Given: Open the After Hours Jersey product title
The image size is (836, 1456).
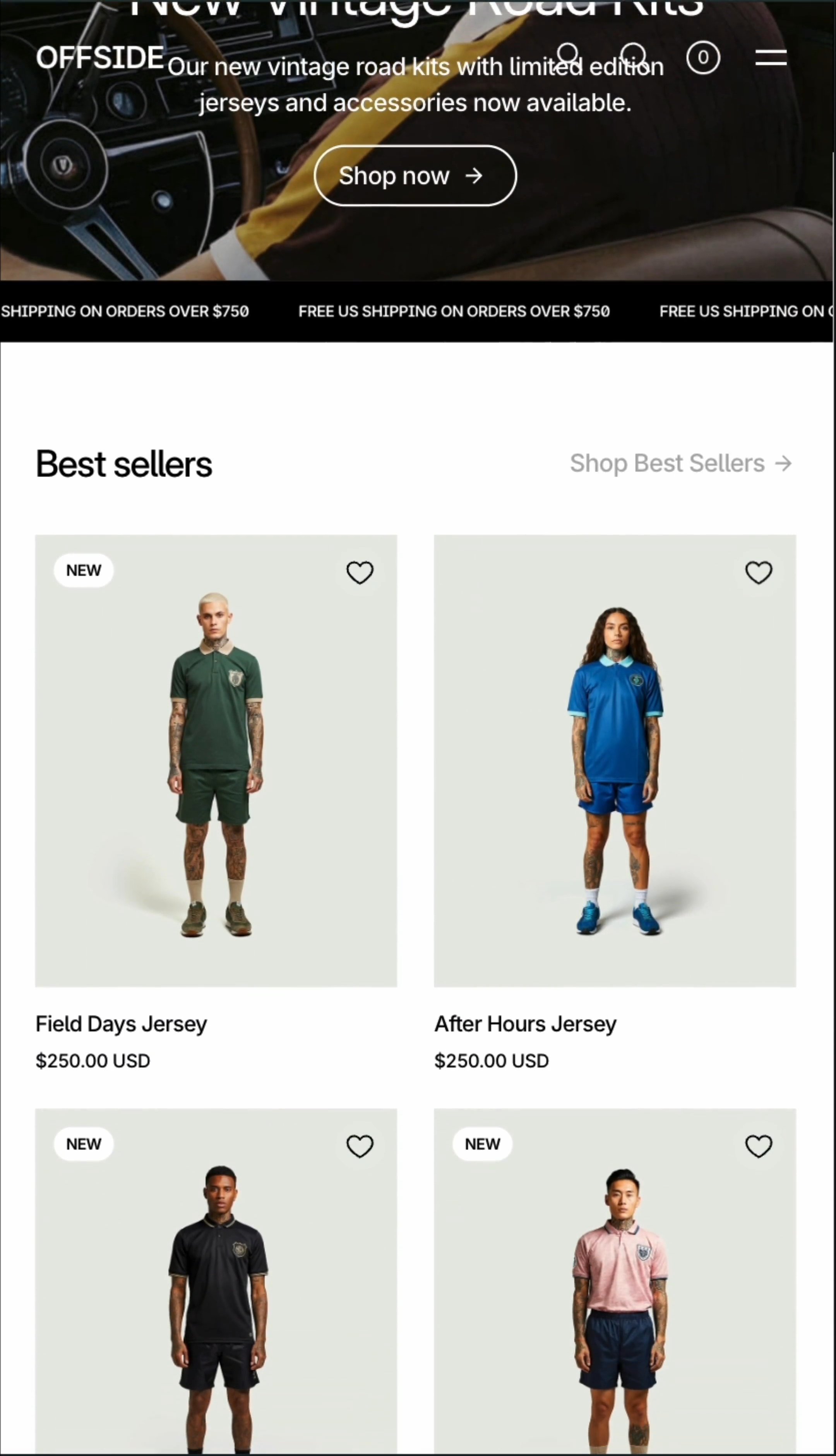Looking at the screenshot, I should (525, 1024).
